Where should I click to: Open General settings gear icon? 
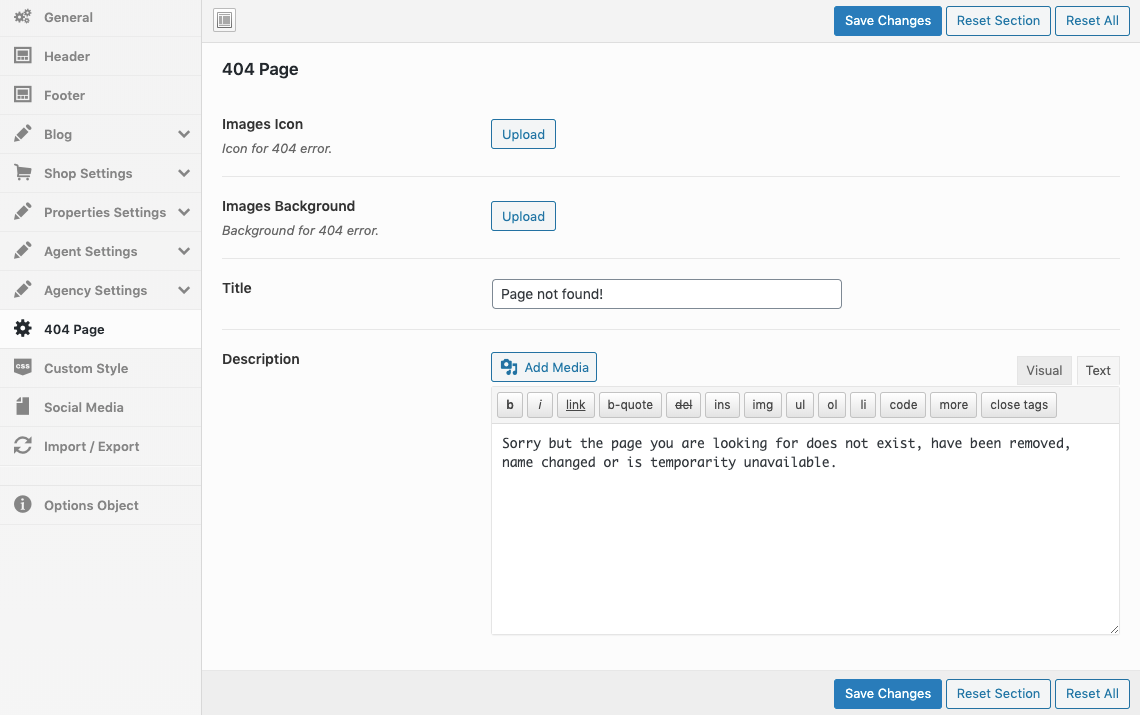22,17
